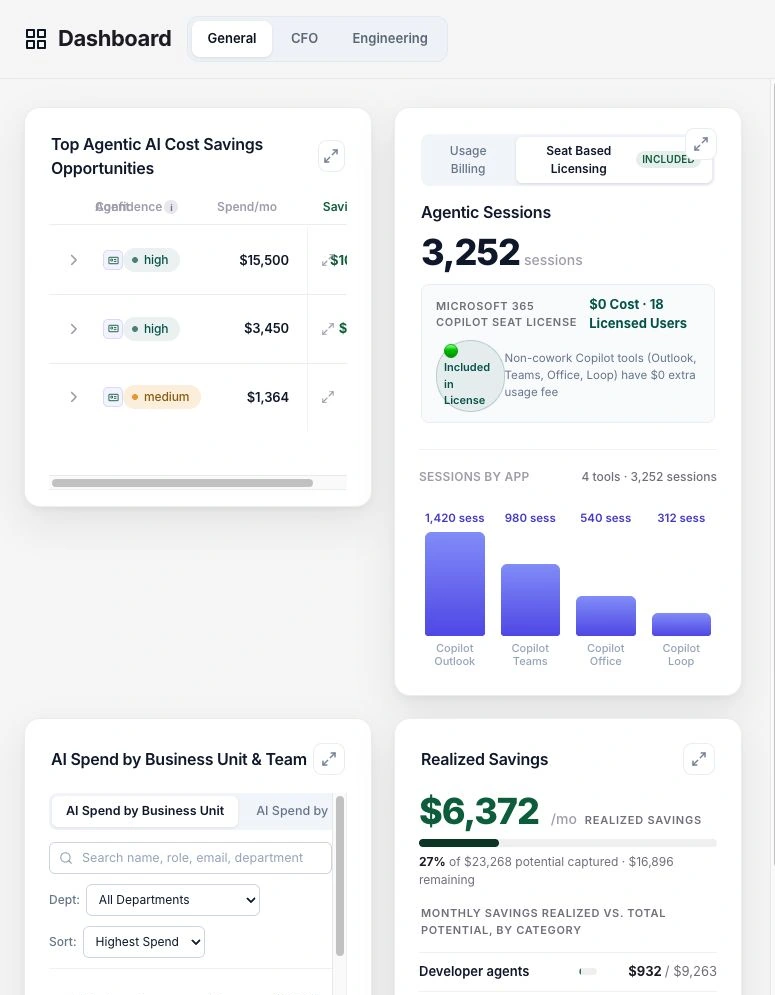Click the Copilot Office bar in chart

[x=606, y=616]
